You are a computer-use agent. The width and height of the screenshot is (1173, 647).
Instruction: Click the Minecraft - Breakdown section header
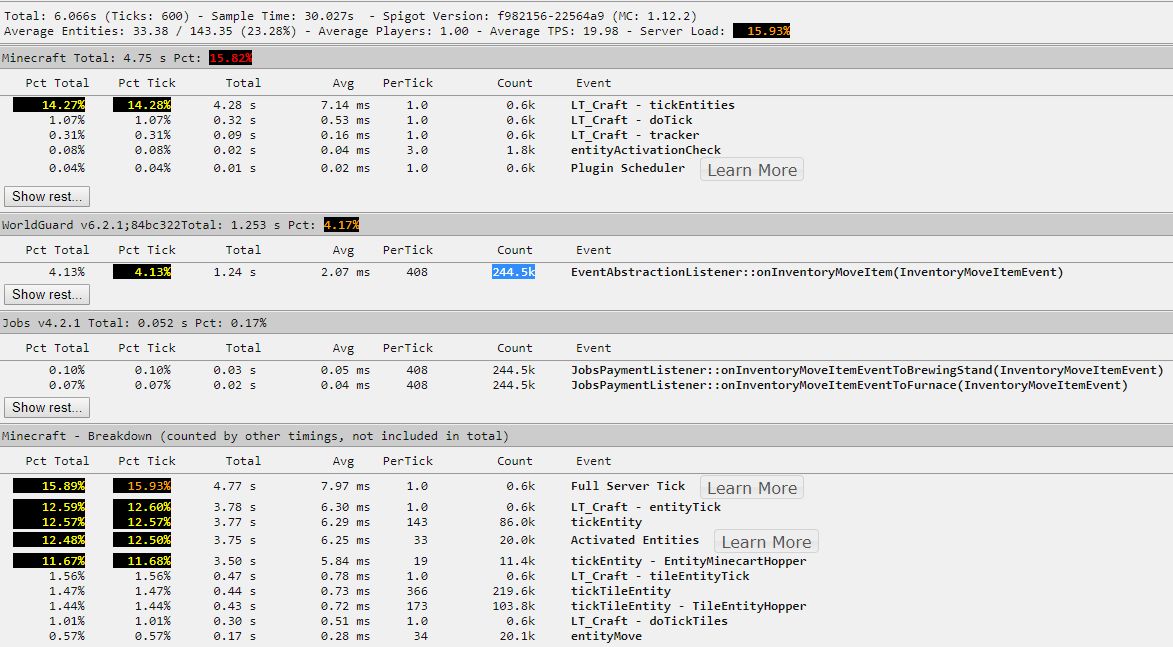click(x=255, y=436)
